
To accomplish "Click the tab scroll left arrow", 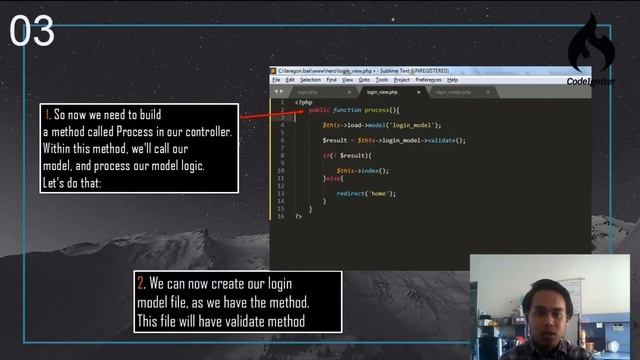I will [x=276, y=92].
